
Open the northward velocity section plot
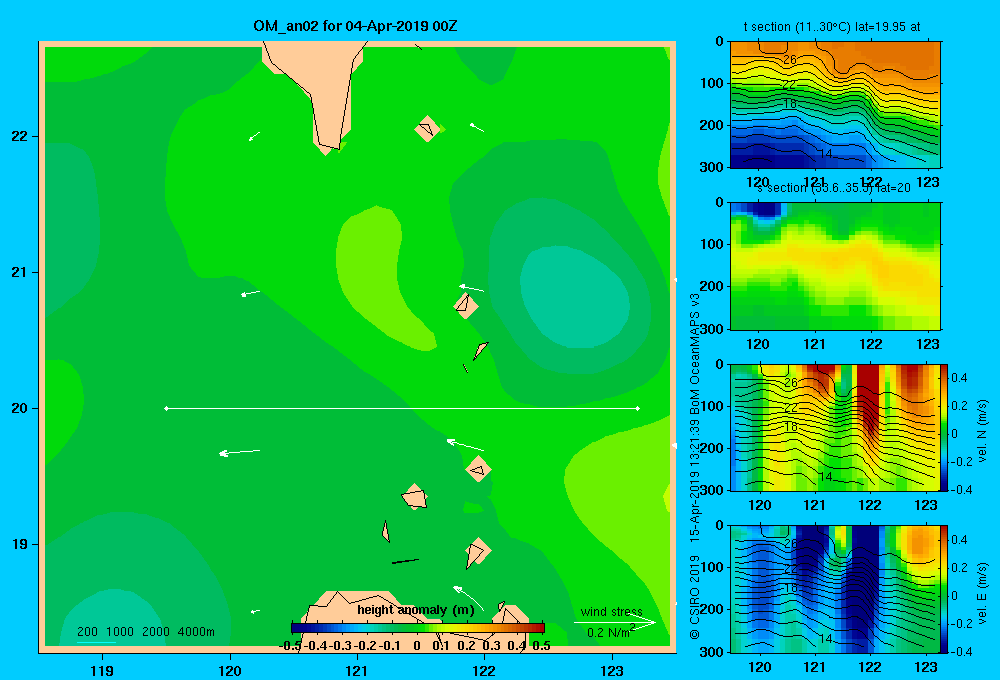(835, 427)
